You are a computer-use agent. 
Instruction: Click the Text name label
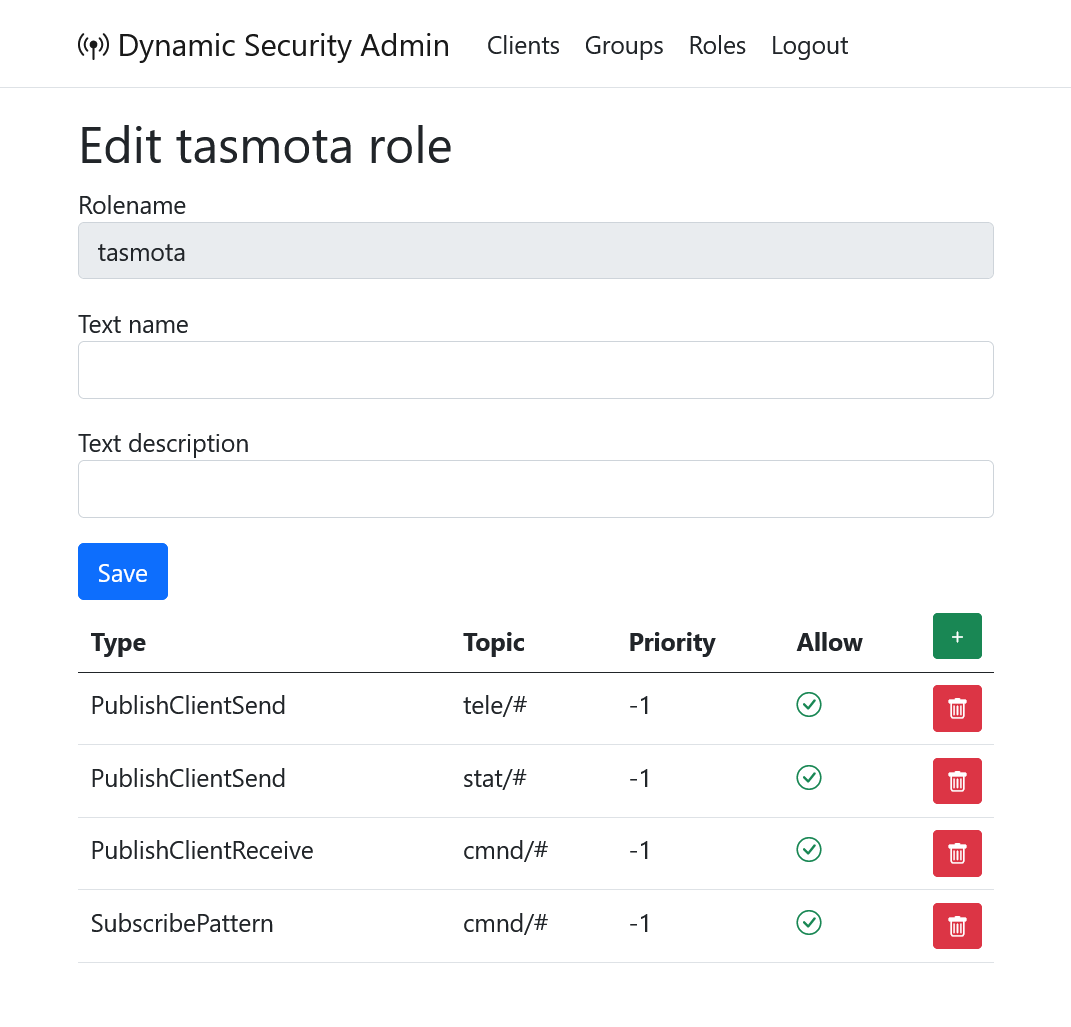coord(133,324)
